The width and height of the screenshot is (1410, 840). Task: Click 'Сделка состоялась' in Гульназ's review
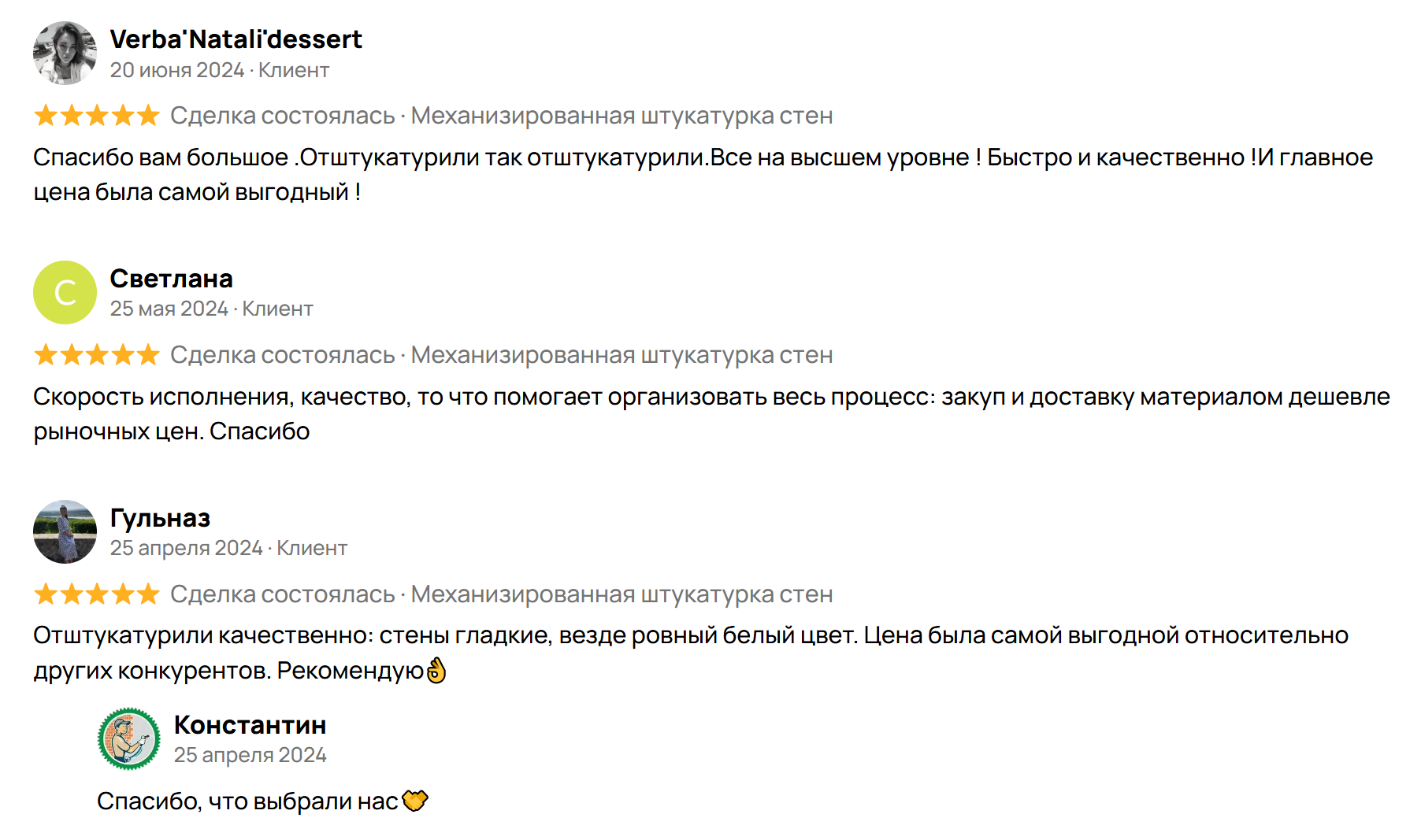pyautogui.click(x=282, y=594)
